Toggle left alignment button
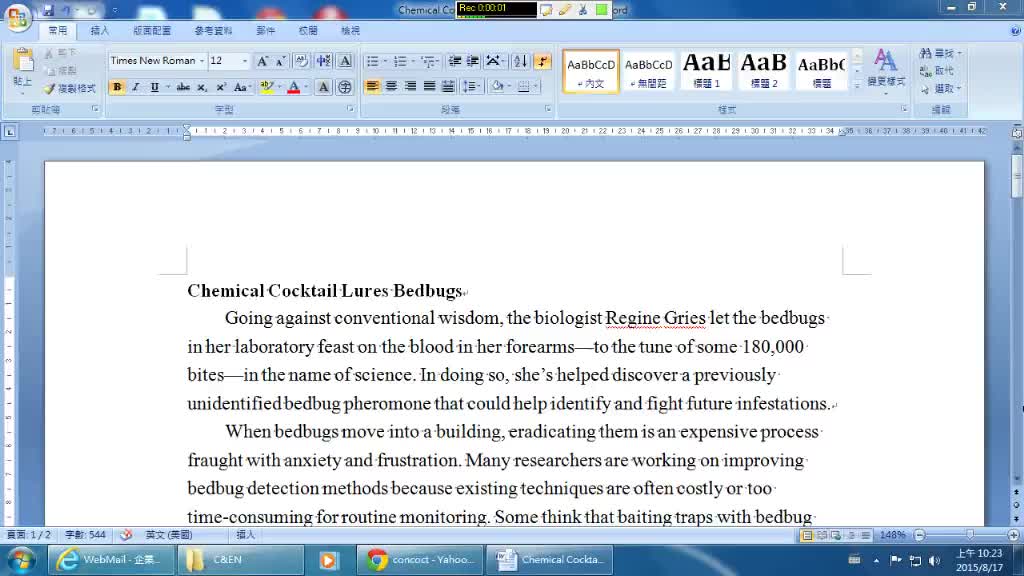 pyautogui.click(x=372, y=86)
